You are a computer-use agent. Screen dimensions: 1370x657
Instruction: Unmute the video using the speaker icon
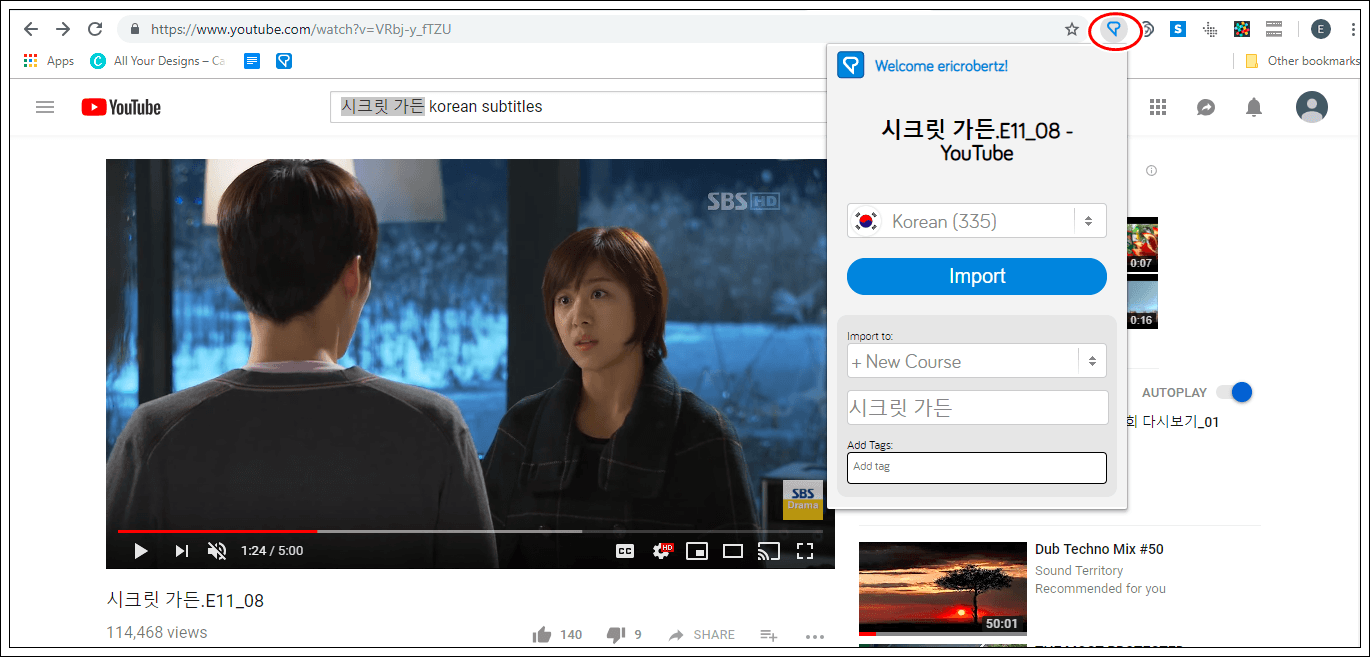tap(216, 550)
